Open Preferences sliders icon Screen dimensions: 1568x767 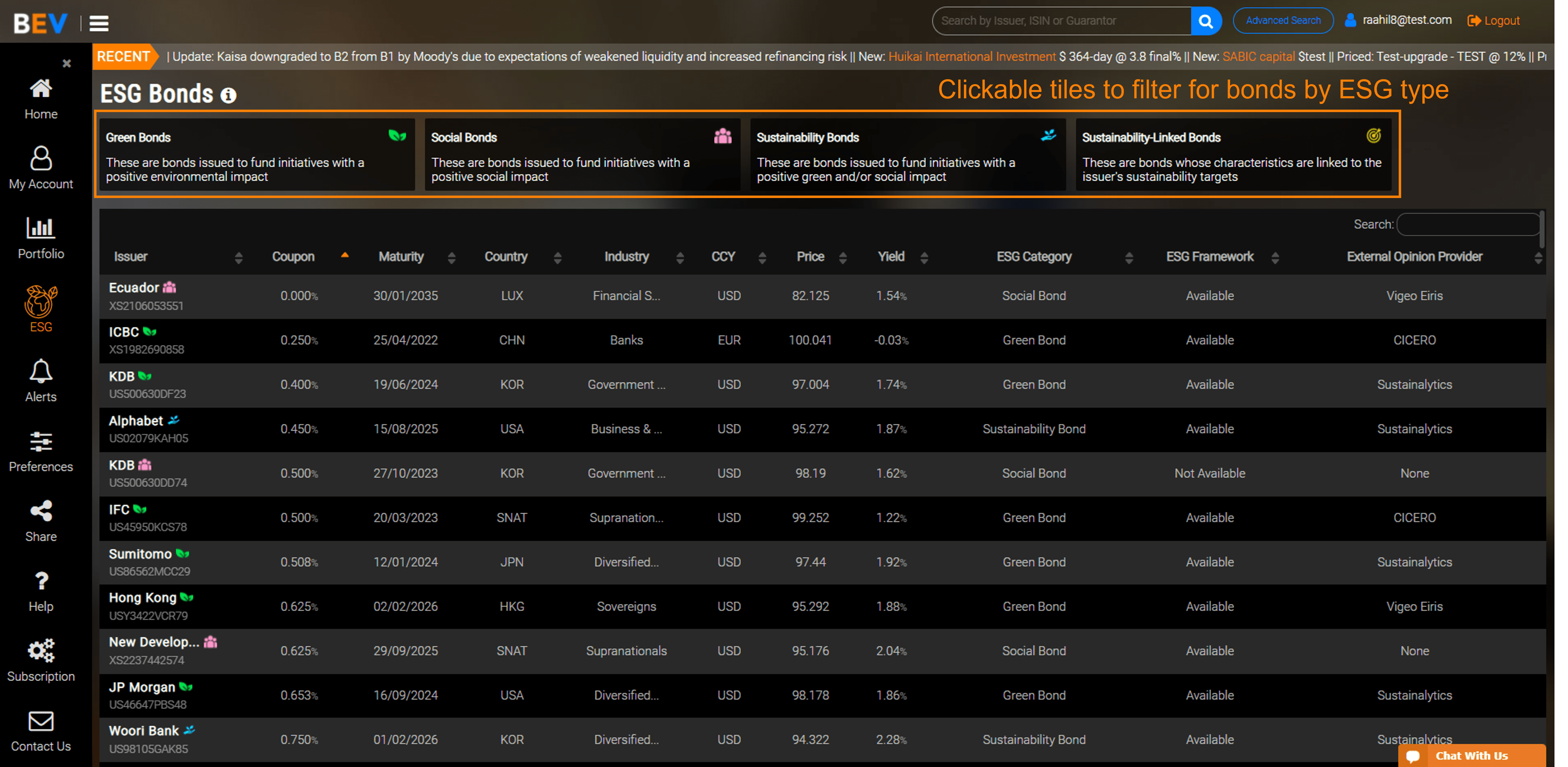41,441
